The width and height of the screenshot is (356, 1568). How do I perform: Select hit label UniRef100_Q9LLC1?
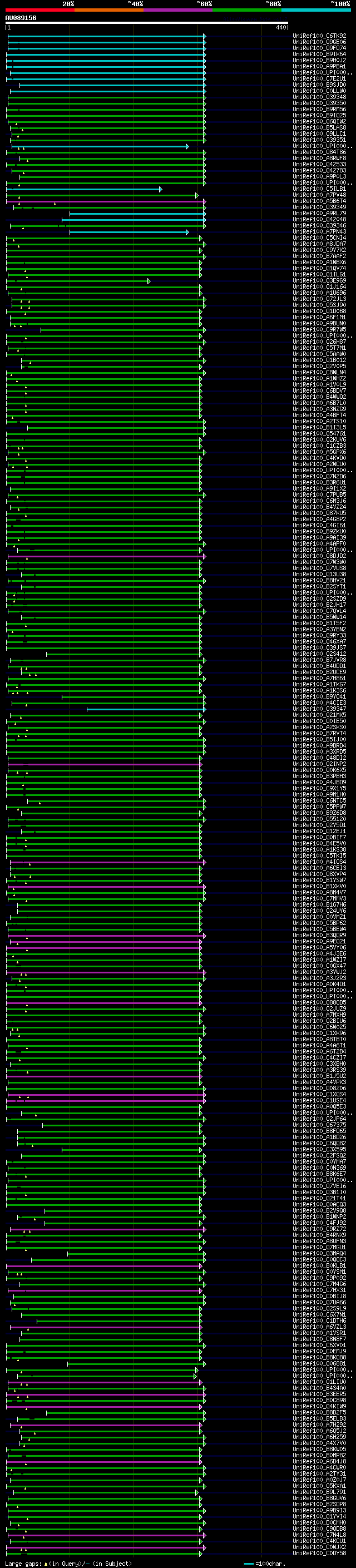[319, 135]
